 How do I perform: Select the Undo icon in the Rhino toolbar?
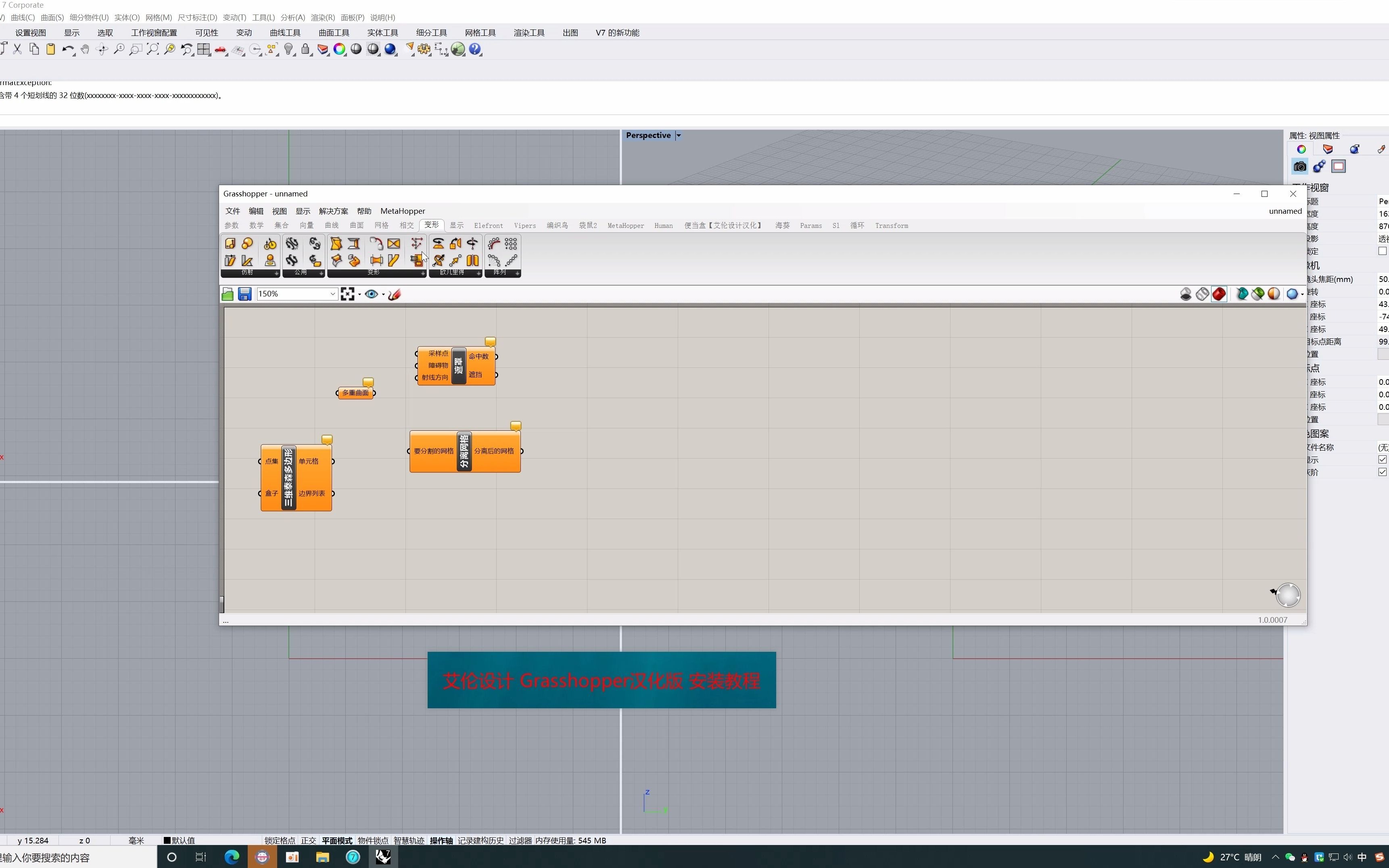[x=68, y=49]
